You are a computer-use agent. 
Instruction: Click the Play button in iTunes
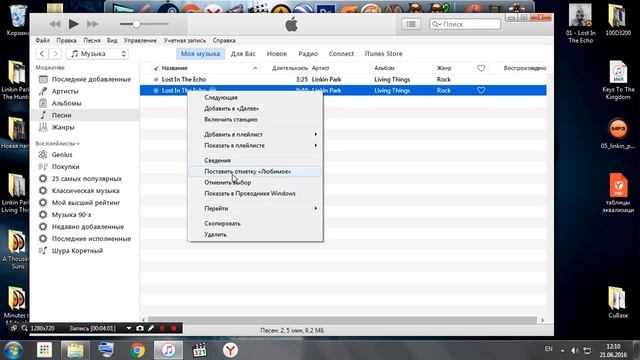(73, 24)
